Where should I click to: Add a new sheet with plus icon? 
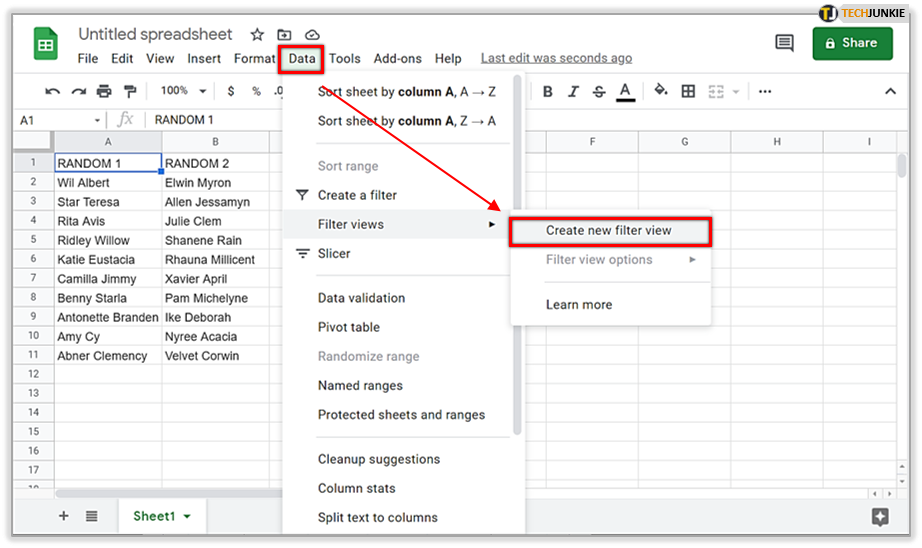(x=64, y=516)
